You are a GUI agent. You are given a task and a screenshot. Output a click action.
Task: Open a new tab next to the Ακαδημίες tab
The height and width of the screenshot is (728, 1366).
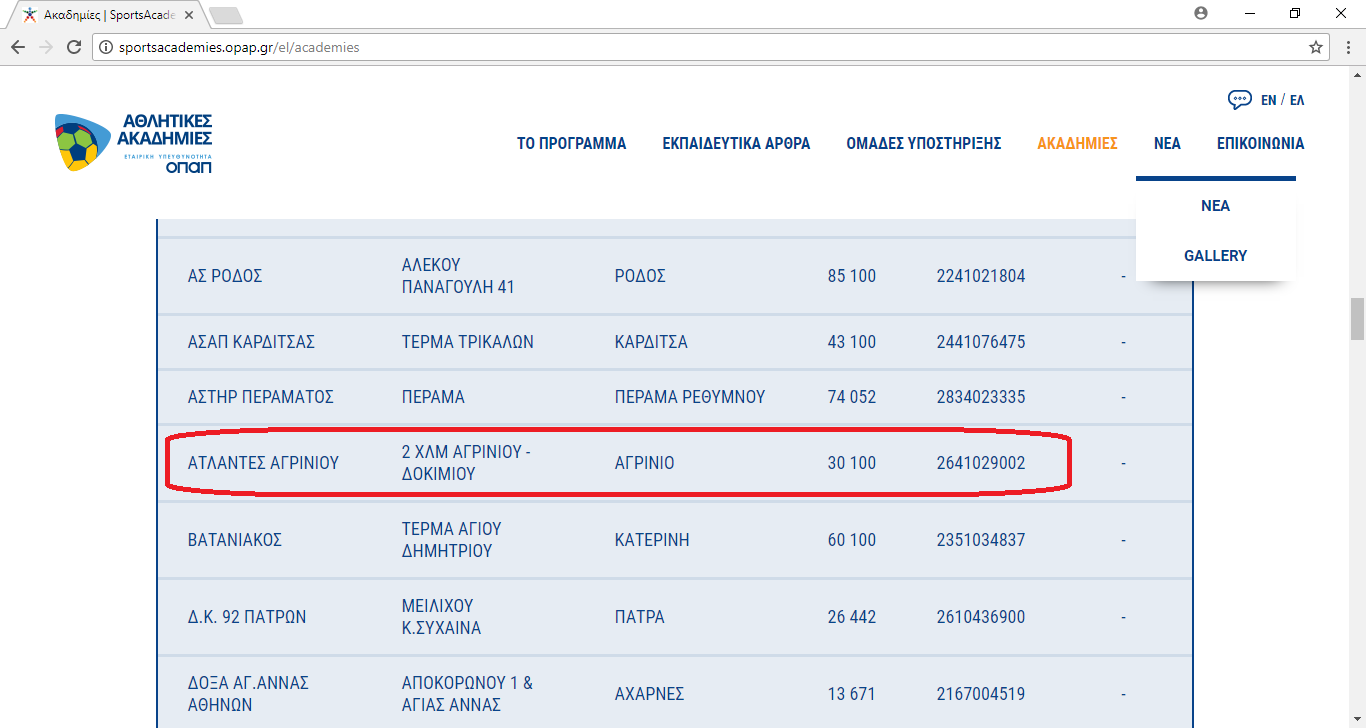point(226,15)
